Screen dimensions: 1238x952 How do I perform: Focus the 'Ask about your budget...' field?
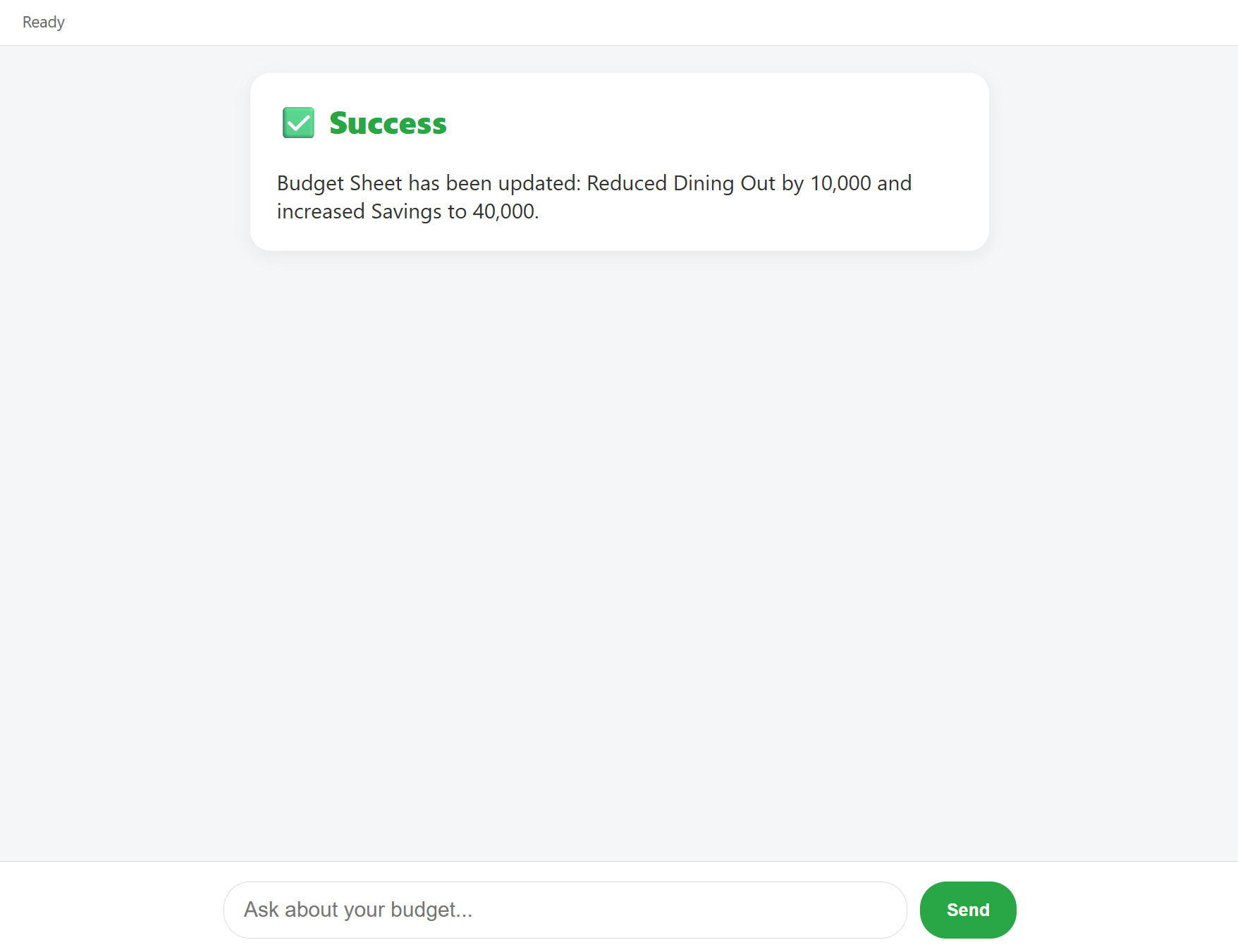pos(565,910)
